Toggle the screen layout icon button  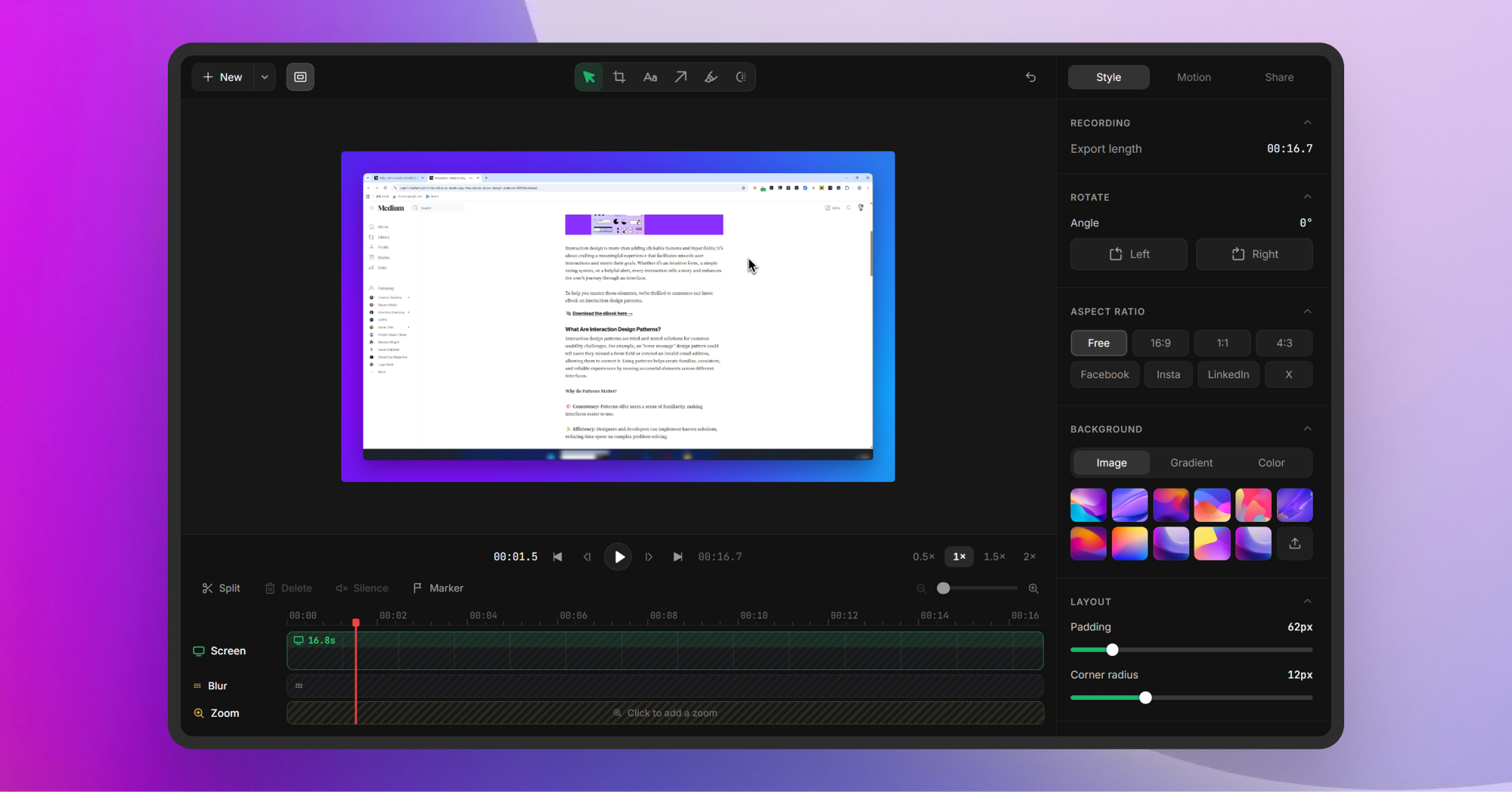pos(300,77)
